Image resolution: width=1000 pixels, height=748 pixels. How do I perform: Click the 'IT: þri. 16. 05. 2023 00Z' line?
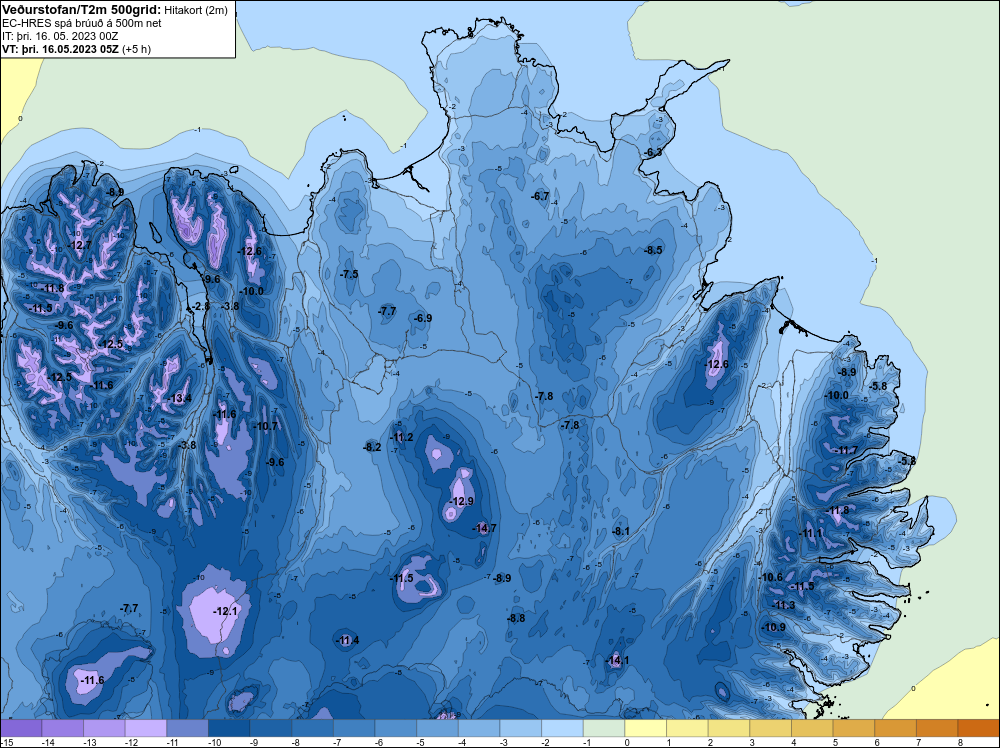tap(60, 36)
